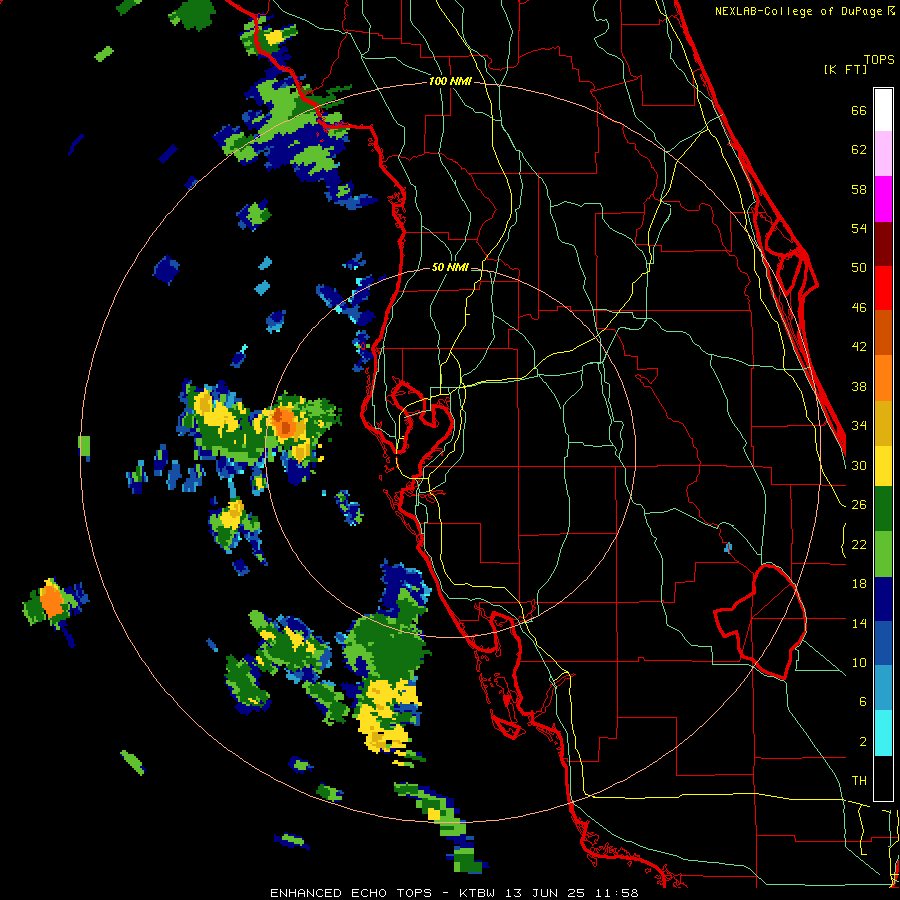Select the legend value 26
The width and height of the screenshot is (900, 900).
click(859, 505)
